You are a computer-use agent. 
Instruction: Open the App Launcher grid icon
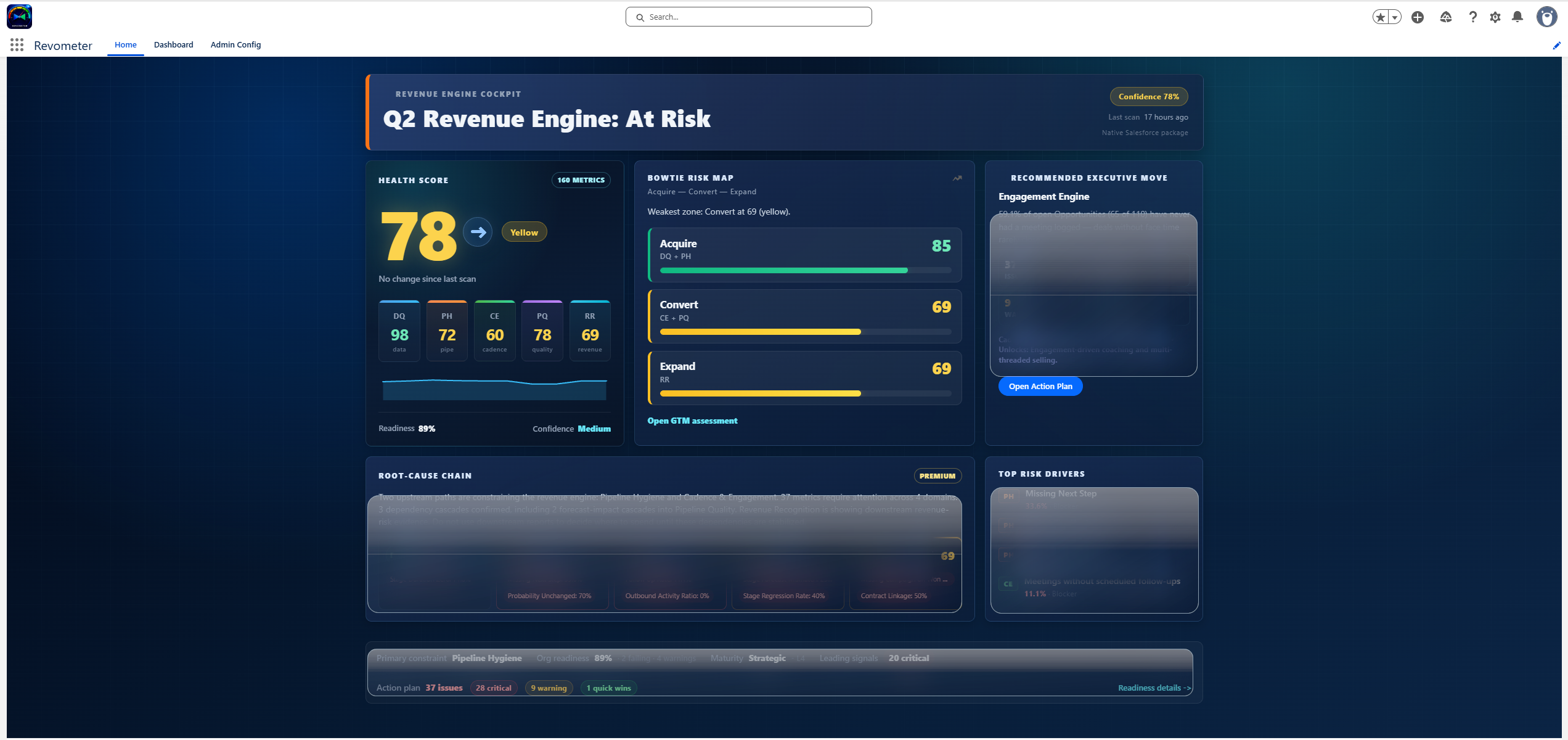[x=17, y=45]
